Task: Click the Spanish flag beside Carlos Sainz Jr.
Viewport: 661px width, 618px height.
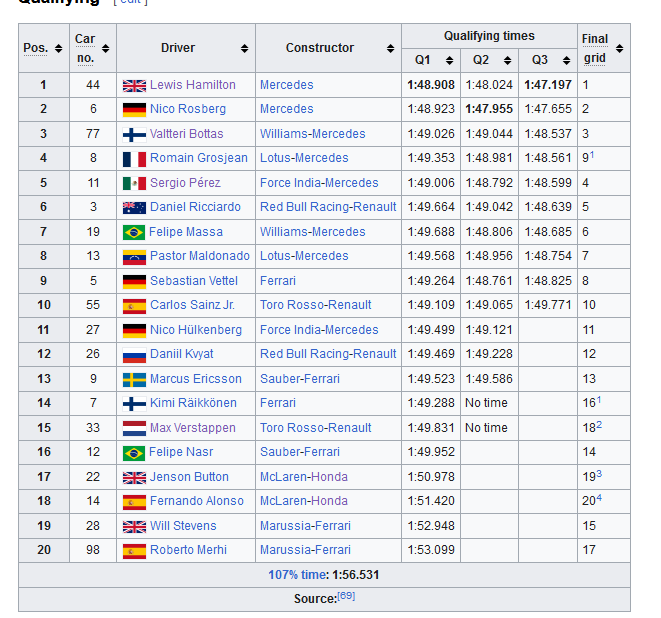Action: [134, 306]
